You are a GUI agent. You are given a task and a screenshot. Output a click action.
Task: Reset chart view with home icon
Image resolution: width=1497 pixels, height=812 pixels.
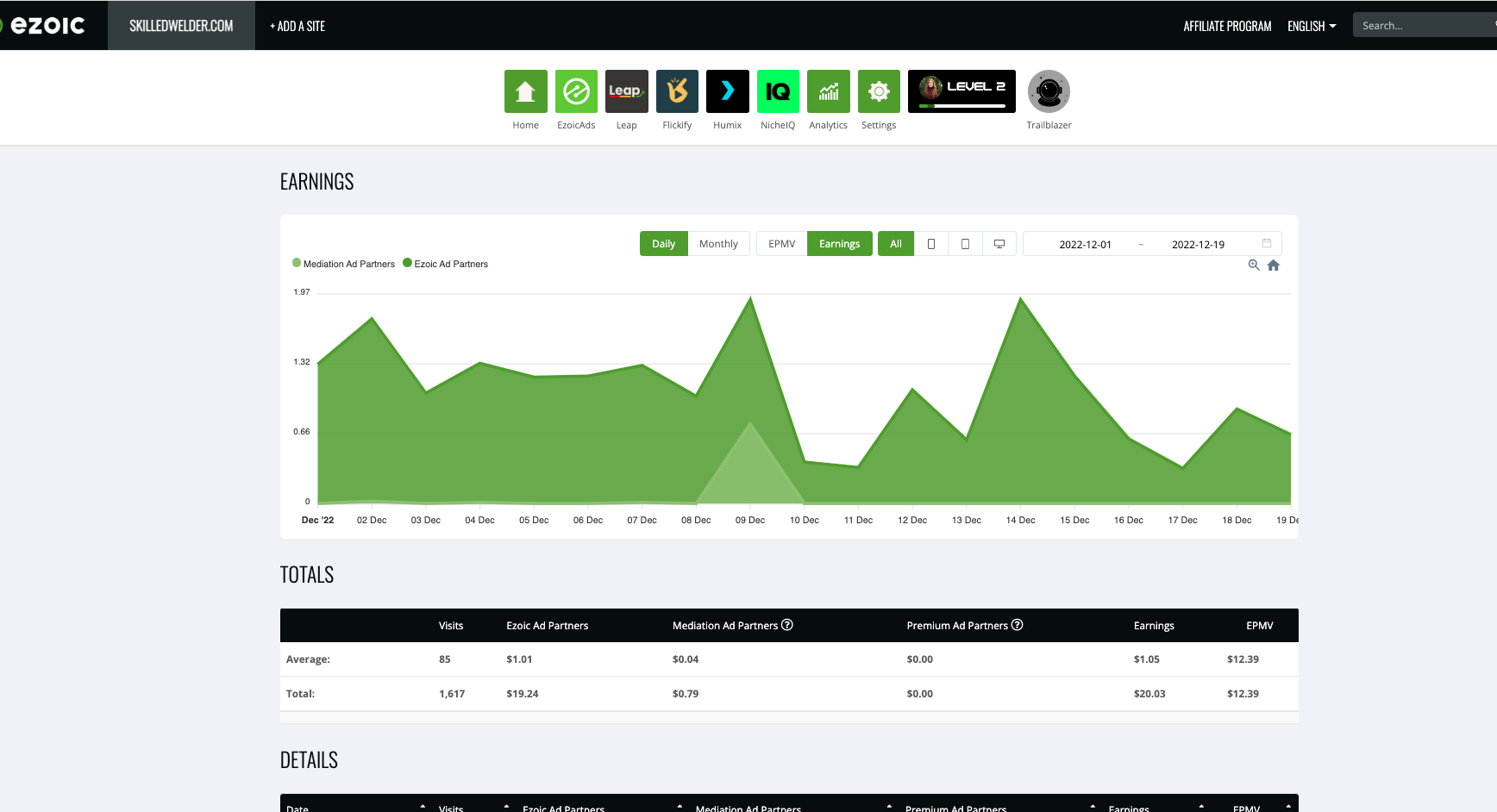coord(1274,265)
